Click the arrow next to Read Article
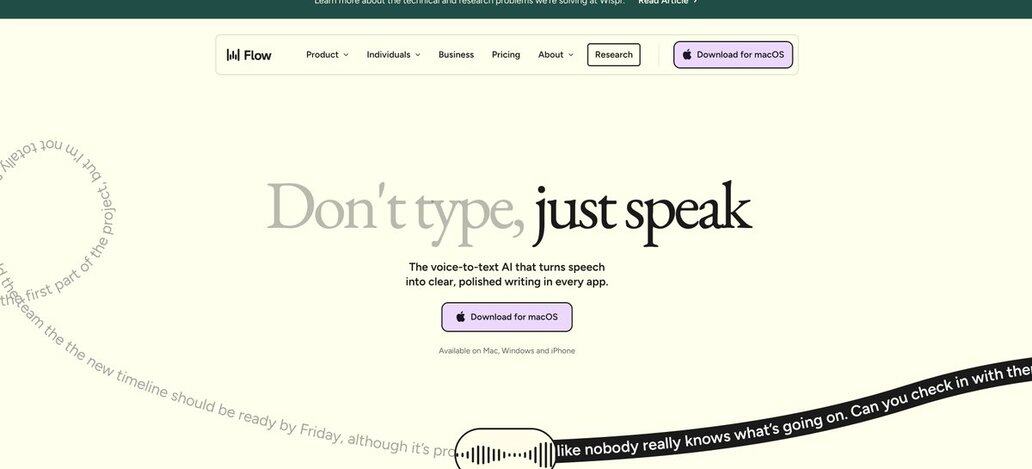The width and height of the screenshot is (1032, 469). (696, 2)
